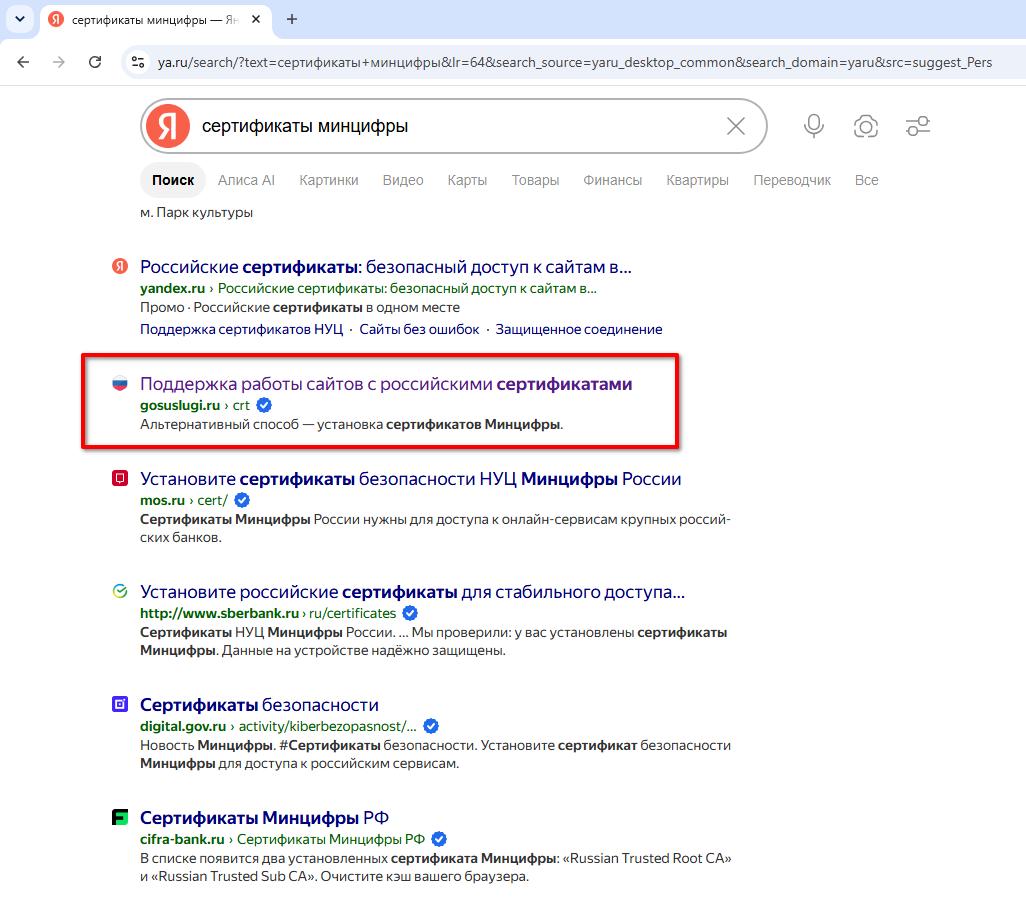Click the www.sberbank.ru domain link
The height and width of the screenshot is (912, 1026).
(219, 614)
